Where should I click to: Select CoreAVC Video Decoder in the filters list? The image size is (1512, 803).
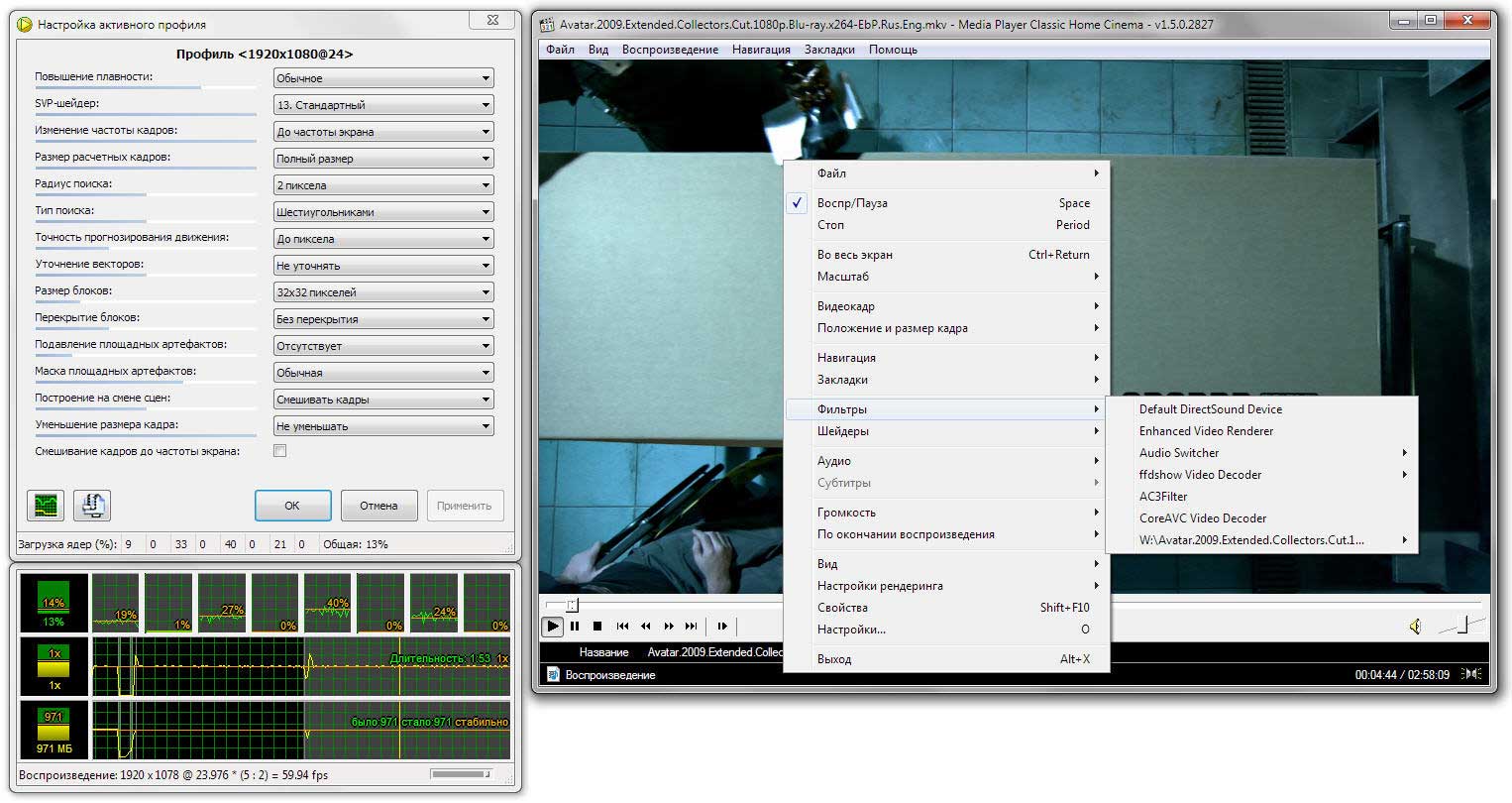1202,518
